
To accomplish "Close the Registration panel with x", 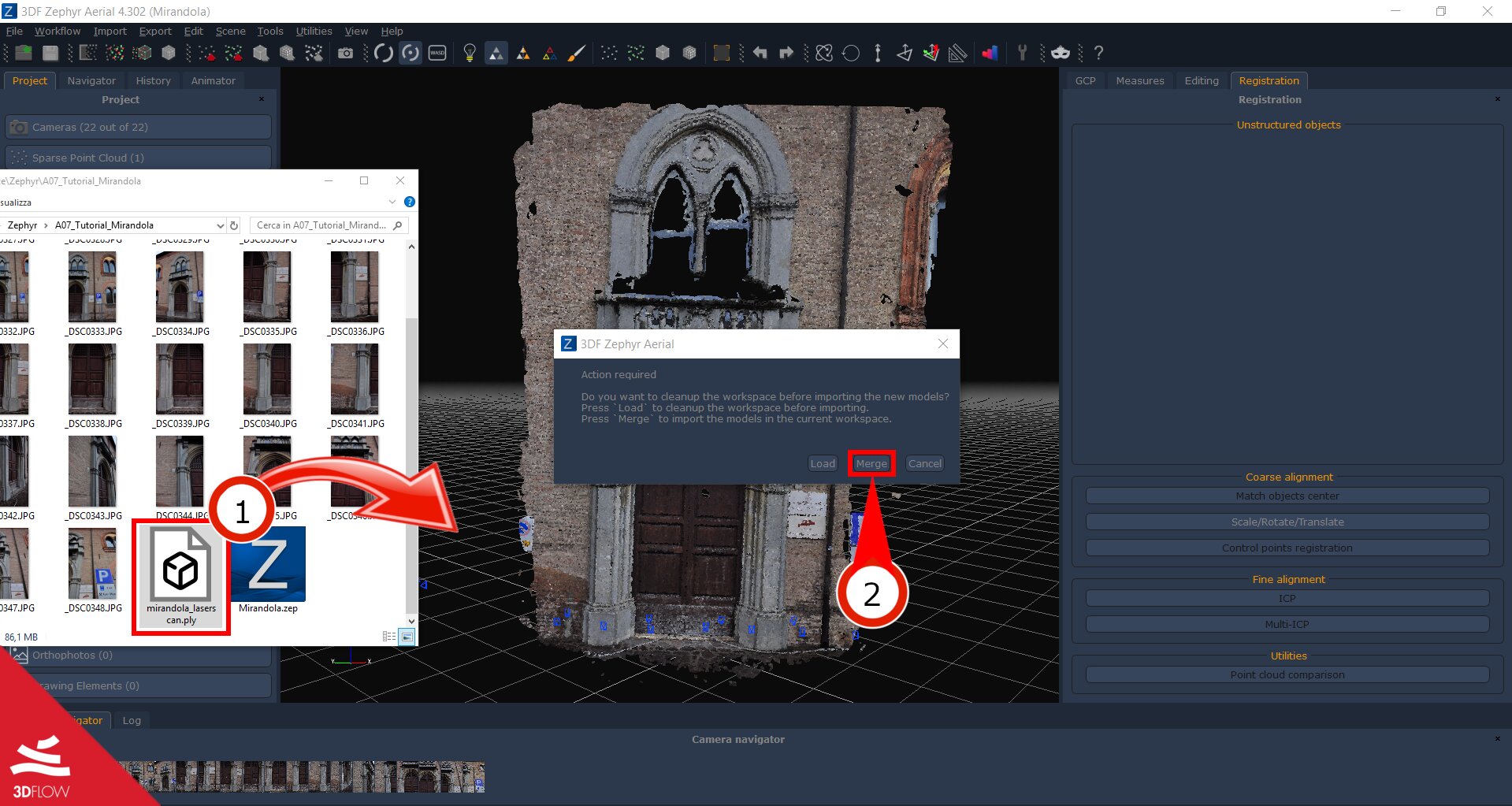I will point(1498,99).
